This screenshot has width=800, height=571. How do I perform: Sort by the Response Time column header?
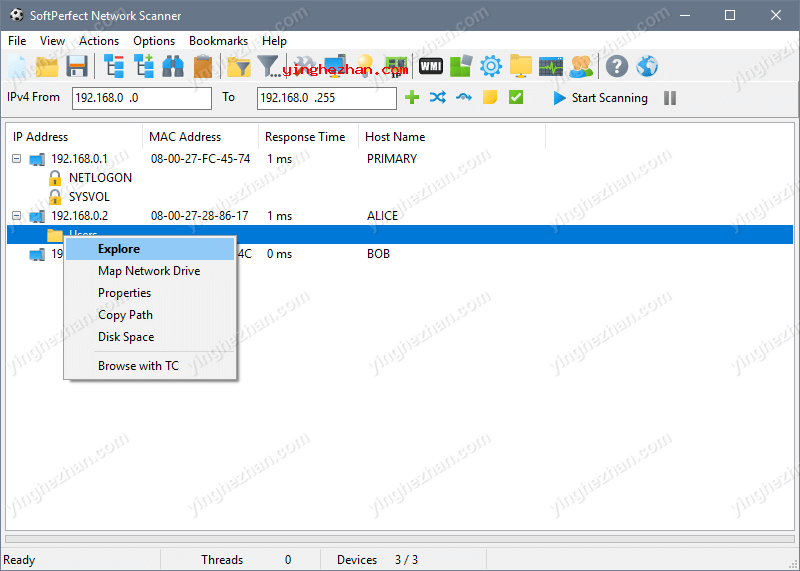[x=309, y=137]
